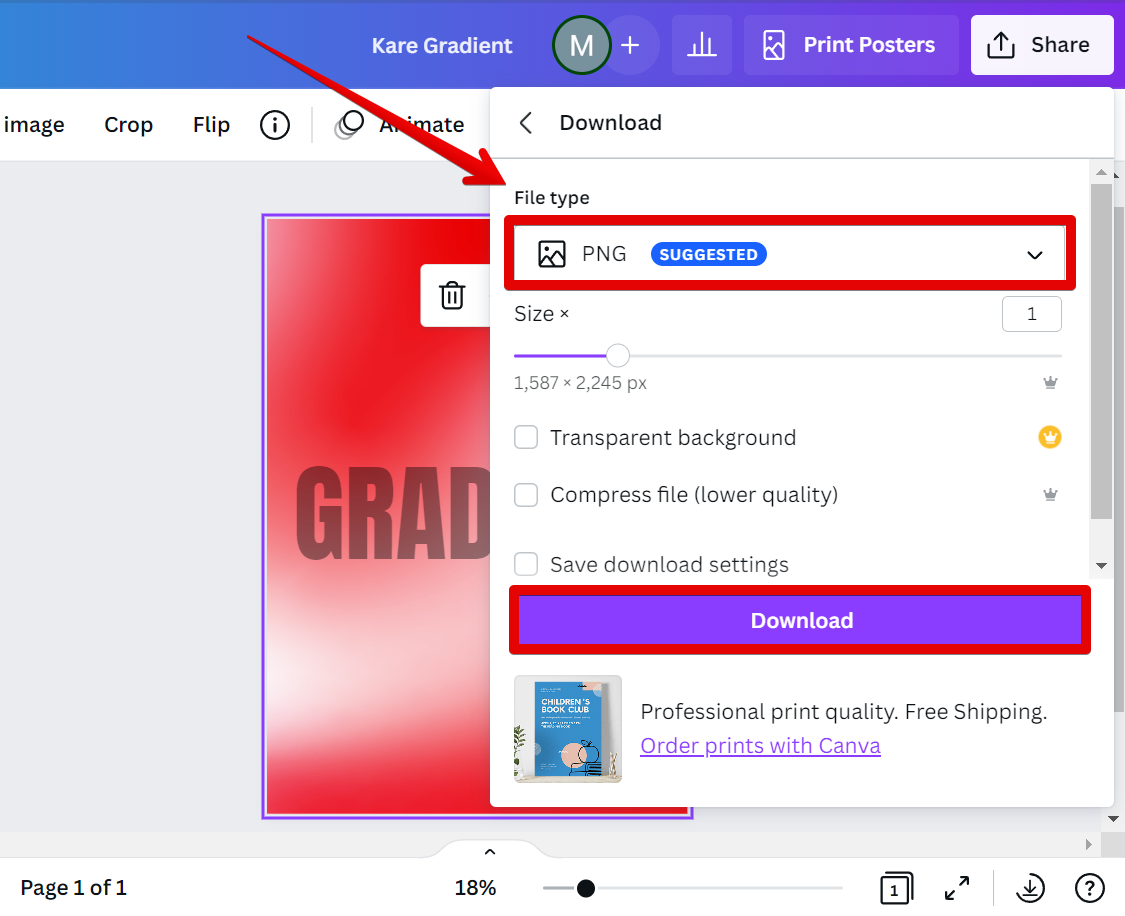
Task: Go back using the Download panel chevron
Action: tap(525, 122)
